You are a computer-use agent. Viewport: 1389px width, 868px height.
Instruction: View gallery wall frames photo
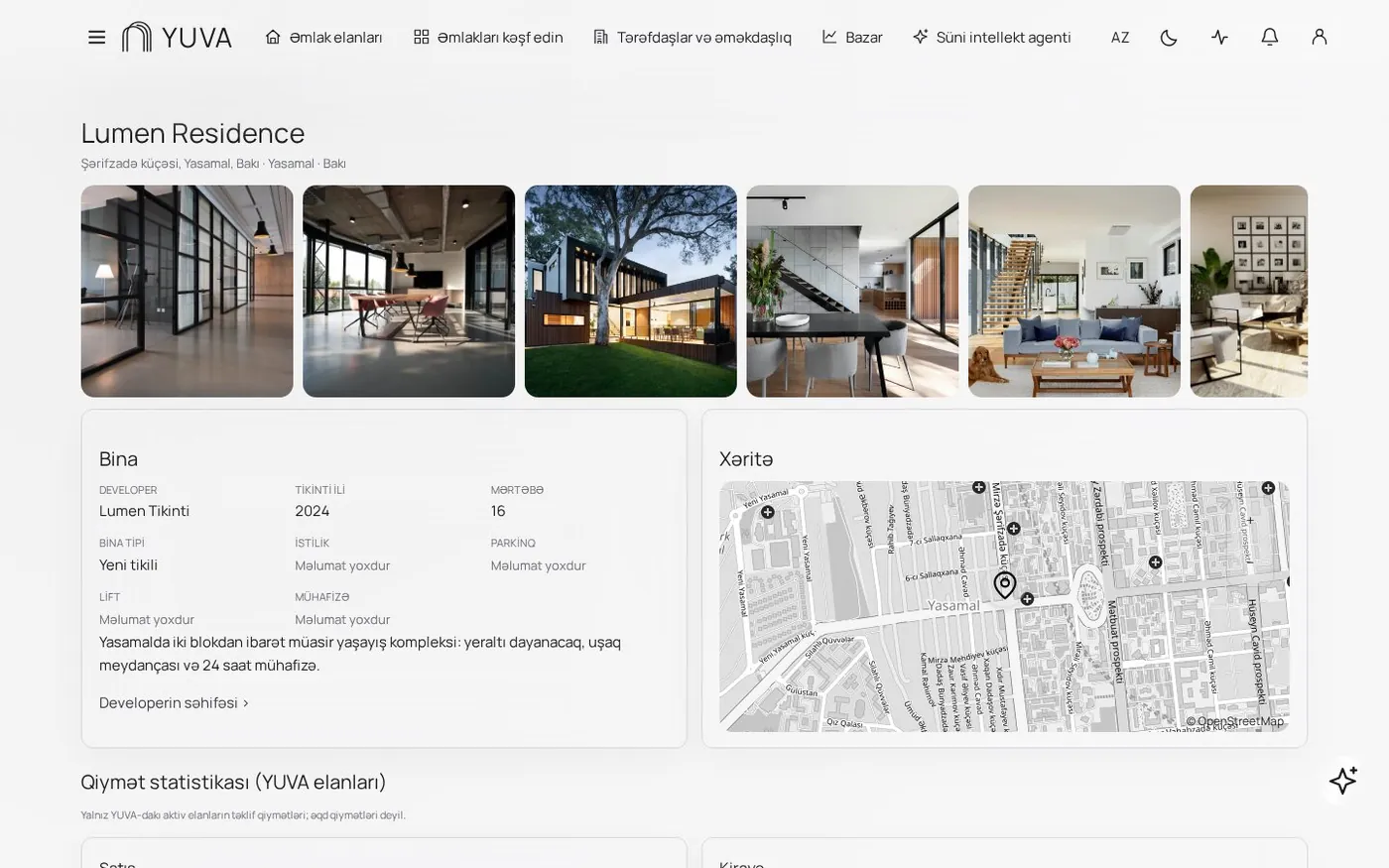[x=1249, y=292]
